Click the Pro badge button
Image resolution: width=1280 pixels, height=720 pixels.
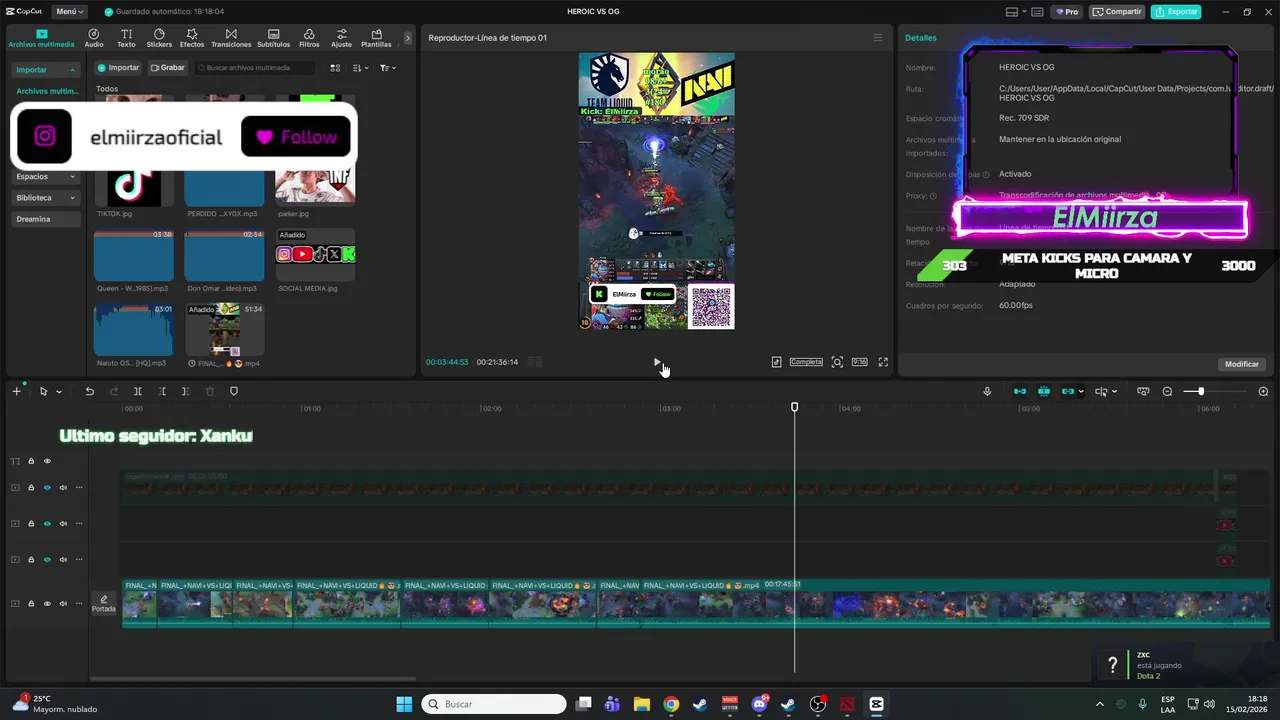(1067, 12)
